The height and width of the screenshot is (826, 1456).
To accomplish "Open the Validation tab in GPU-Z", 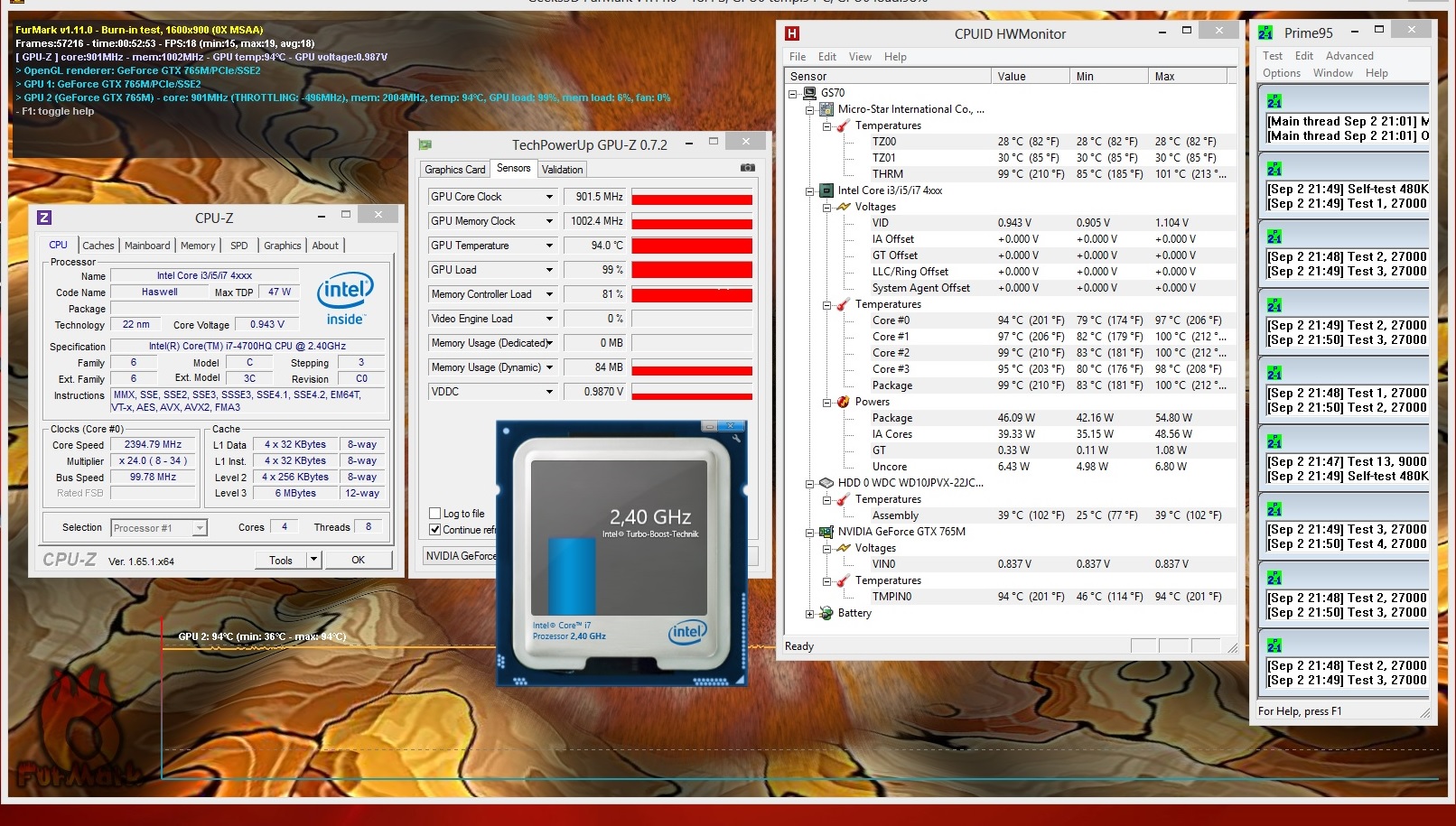I will coord(563,170).
